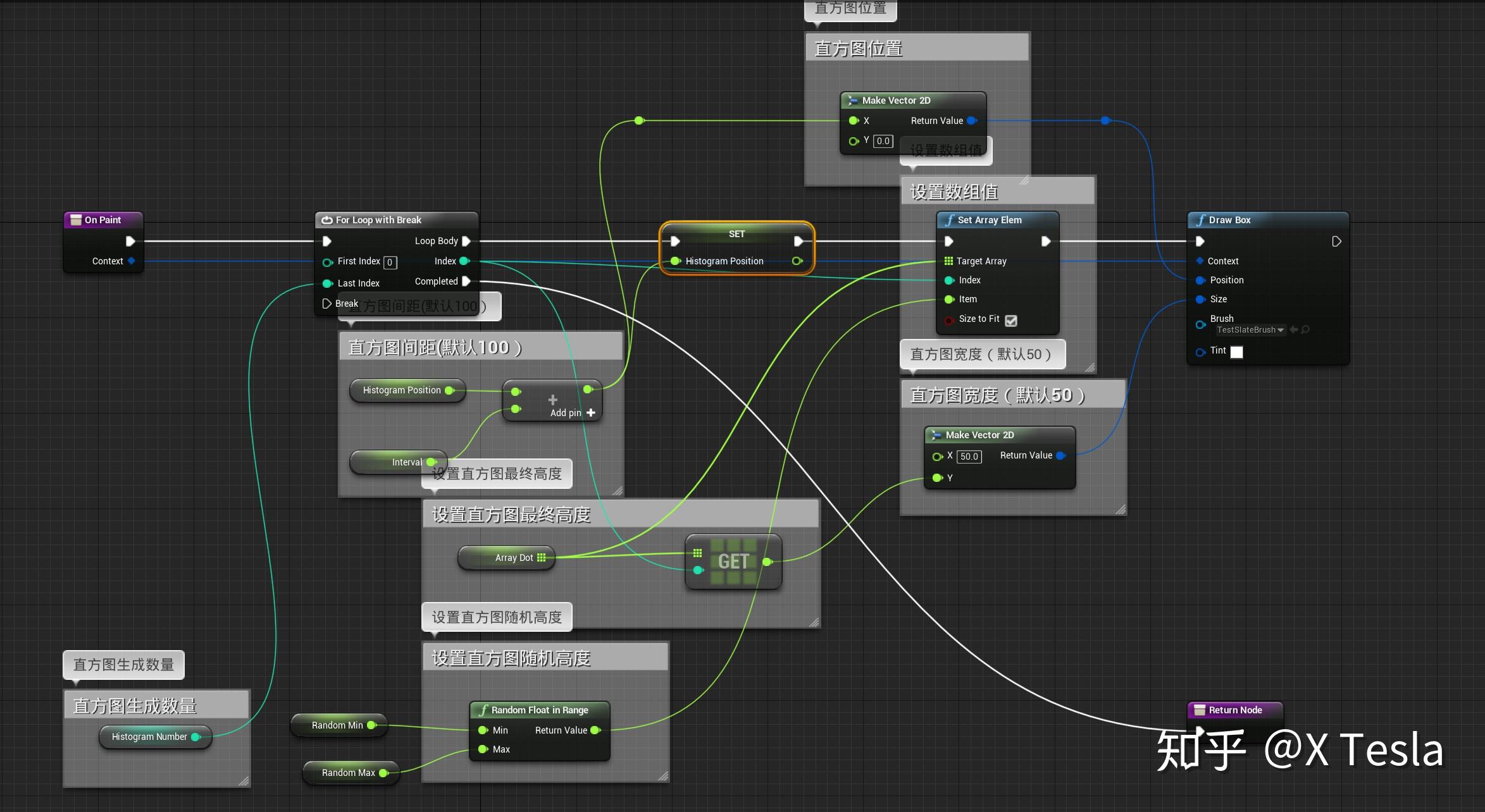
Task: Click the Return Node icon
Action: tap(1200, 710)
